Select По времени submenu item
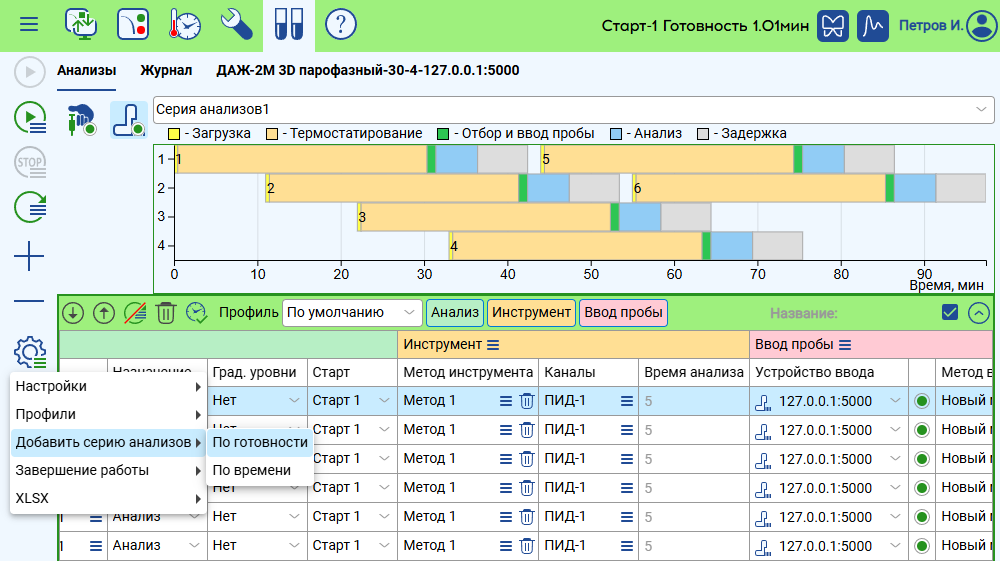This screenshot has height=561, width=1000. (x=252, y=470)
